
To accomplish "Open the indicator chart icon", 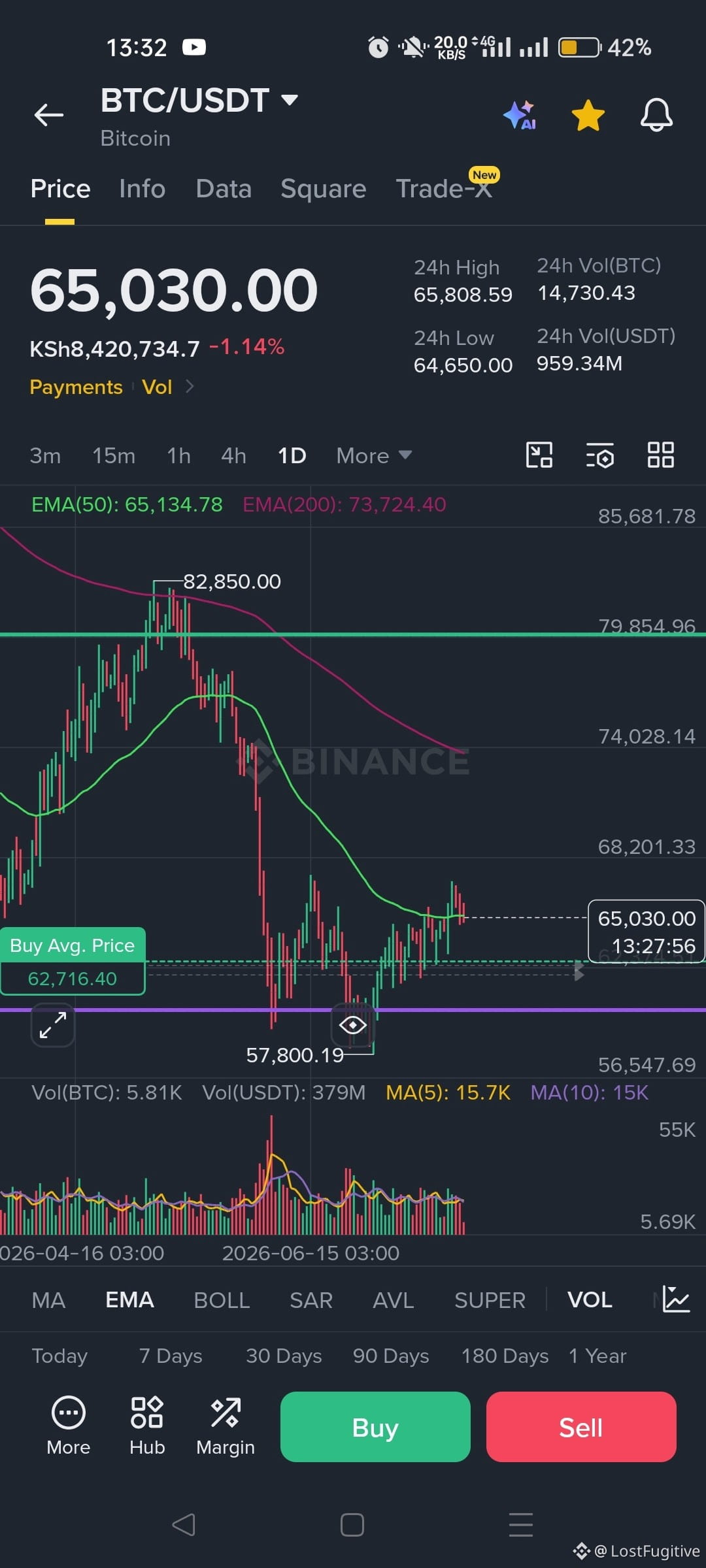I will point(676,1299).
